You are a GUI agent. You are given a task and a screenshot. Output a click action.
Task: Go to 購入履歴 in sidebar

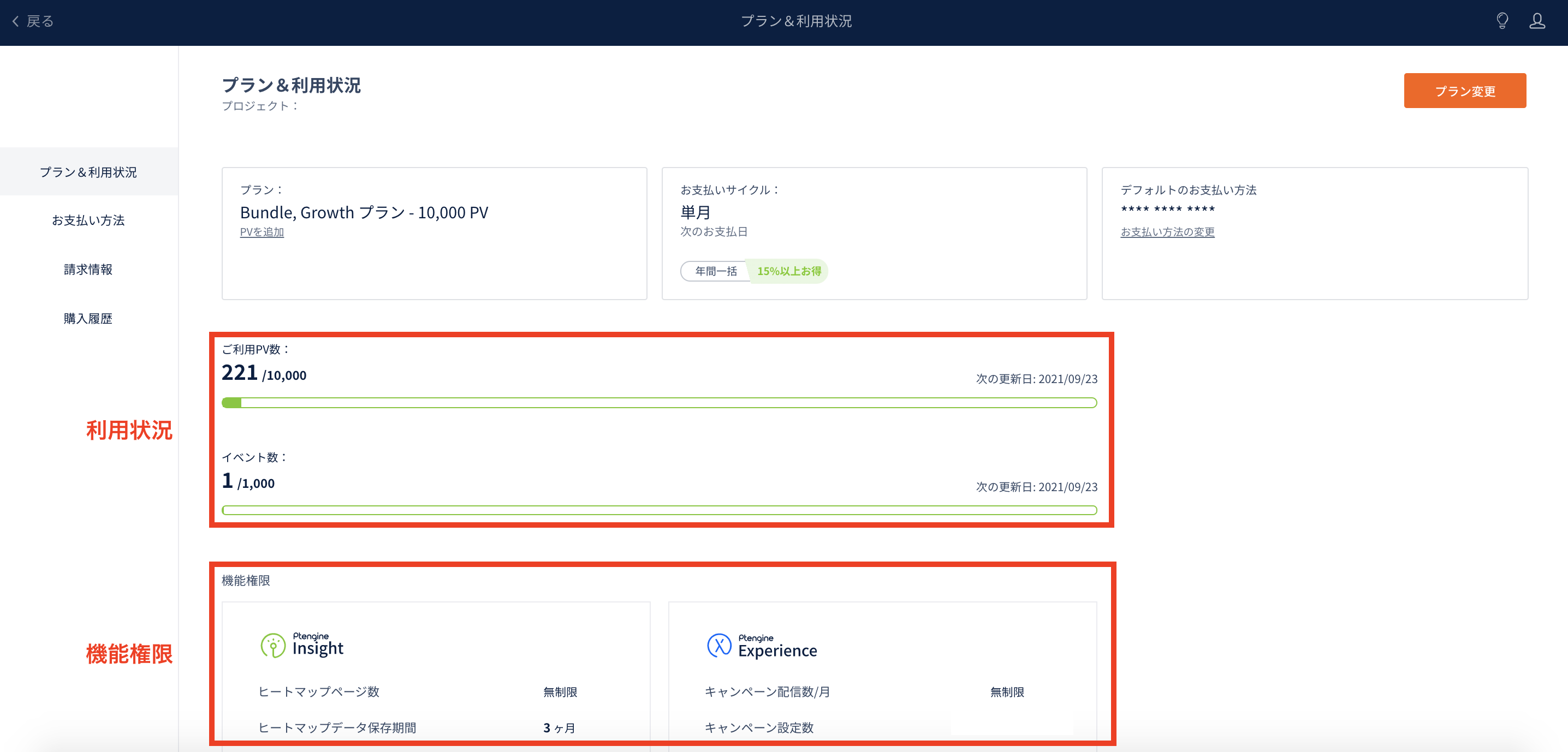88,319
